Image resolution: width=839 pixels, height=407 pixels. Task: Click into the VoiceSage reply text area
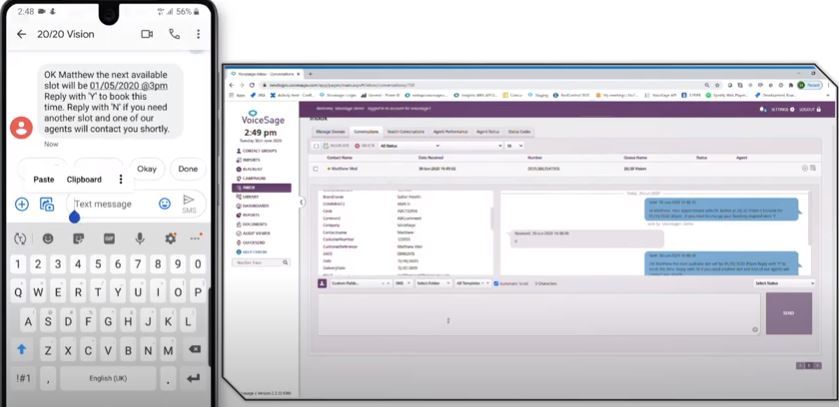coord(539,314)
